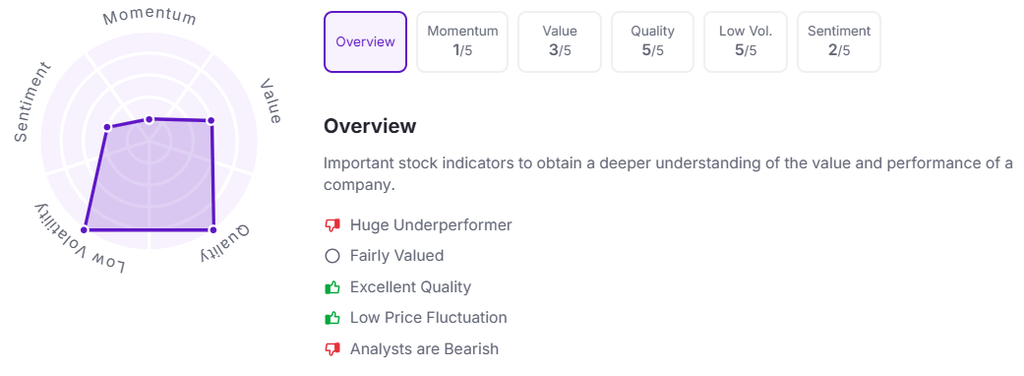Select the Overview tab
The image size is (1024, 376).
coord(365,42)
